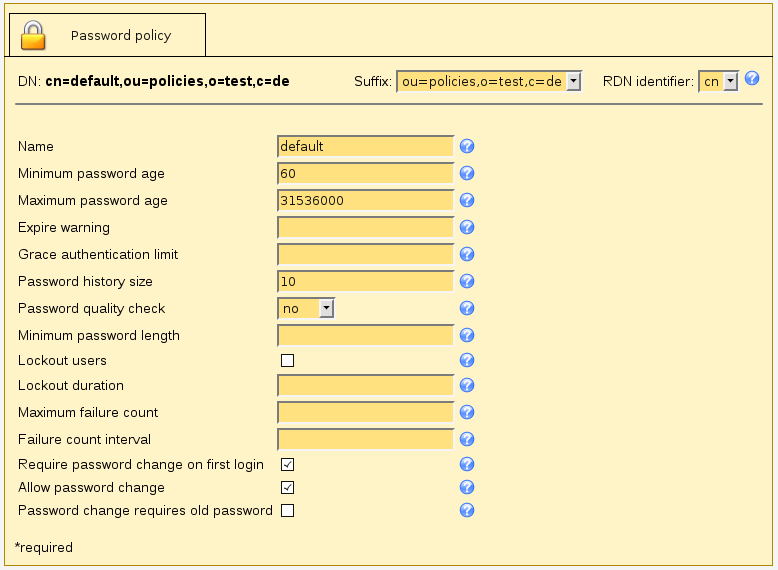Show help for RDN identifier
Screen dimensions: 778x570
click(752, 79)
